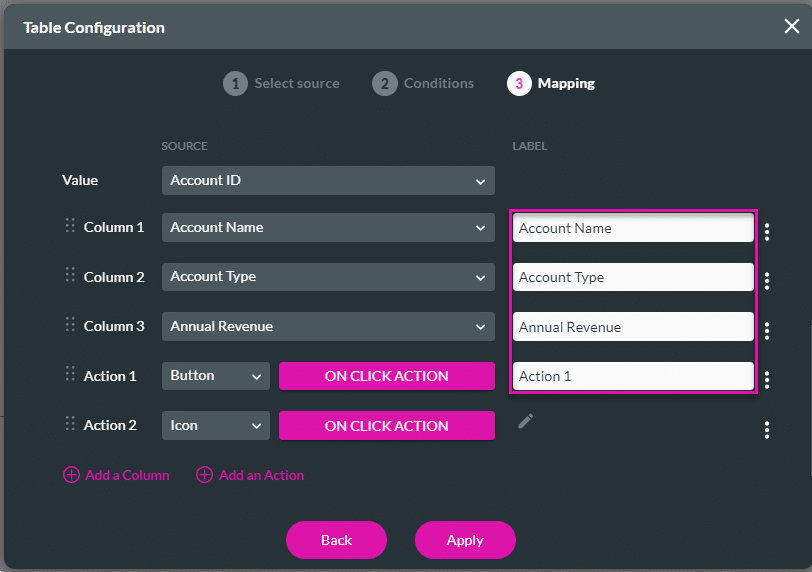Go to Select source step
This screenshot has height=572, width=812.
281,83
